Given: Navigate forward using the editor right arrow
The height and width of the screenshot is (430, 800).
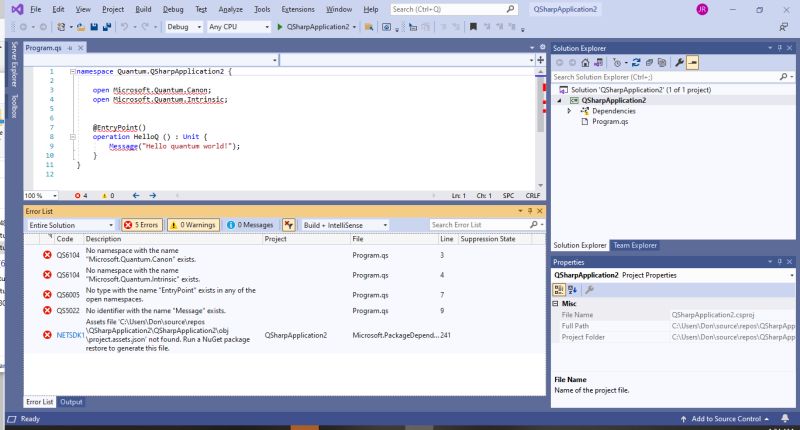Looking at the screenshot, I should click(153, 195).
